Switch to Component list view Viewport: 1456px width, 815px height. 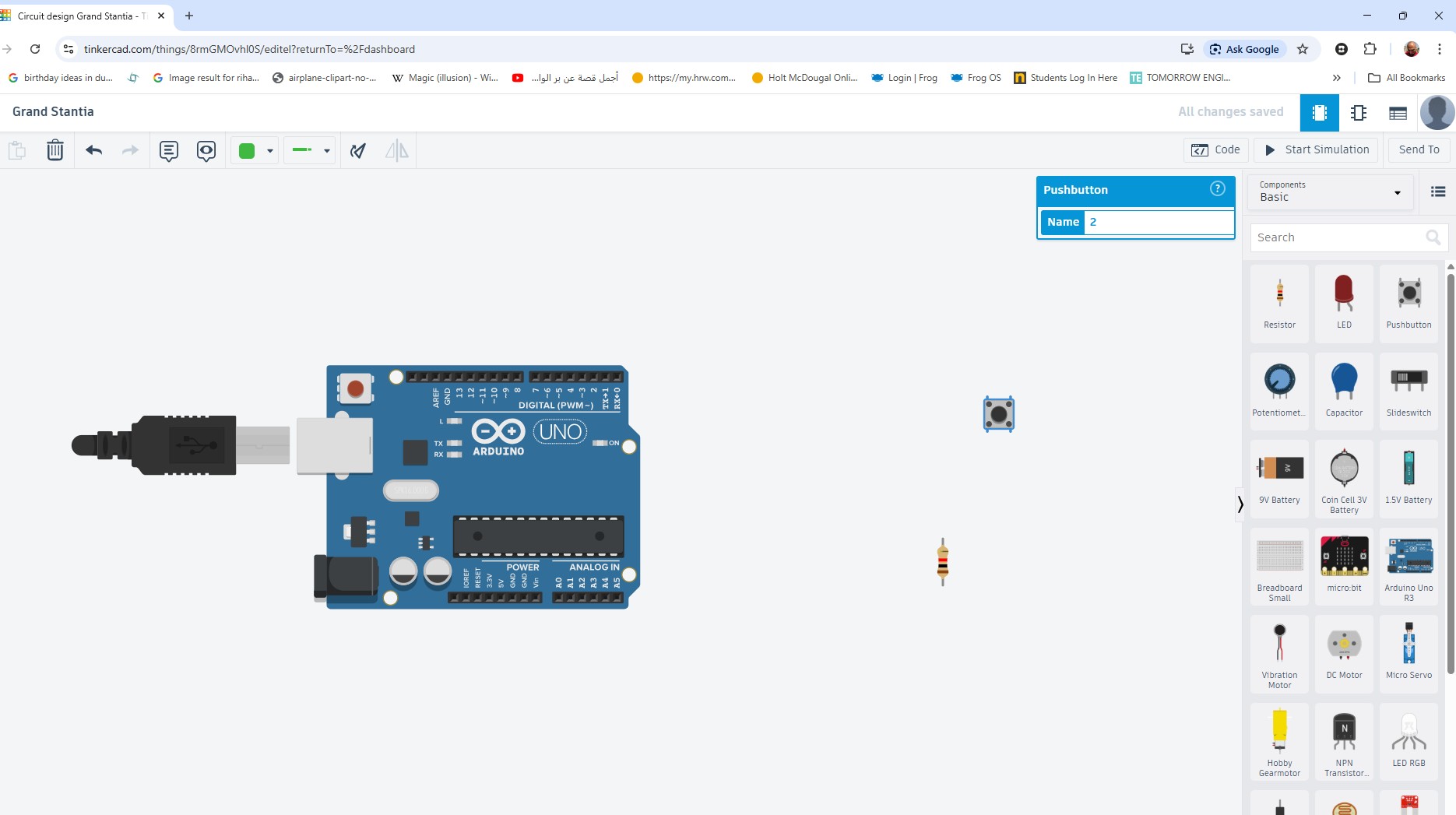click(1398, 113)
